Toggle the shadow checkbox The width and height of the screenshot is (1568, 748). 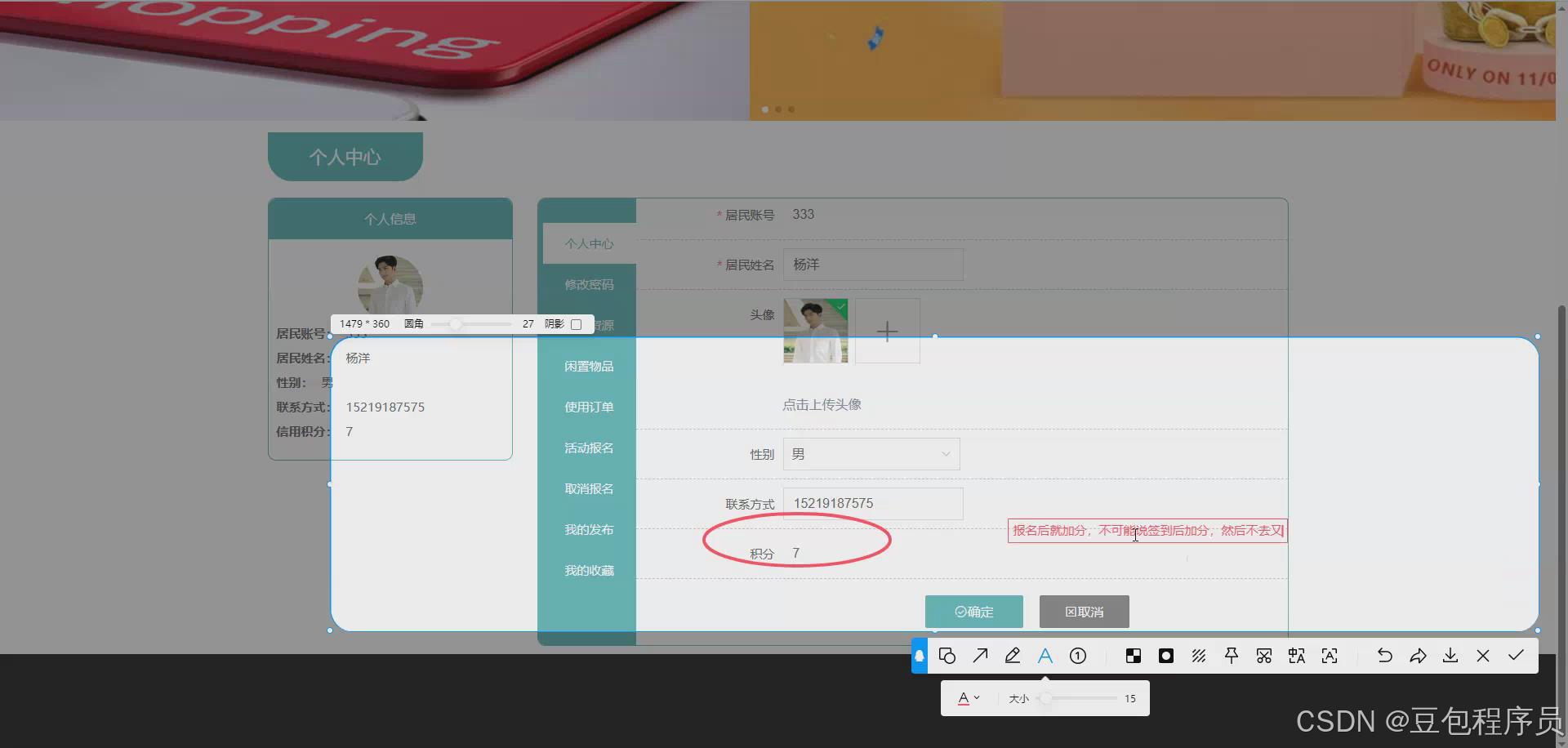[577, 324]
